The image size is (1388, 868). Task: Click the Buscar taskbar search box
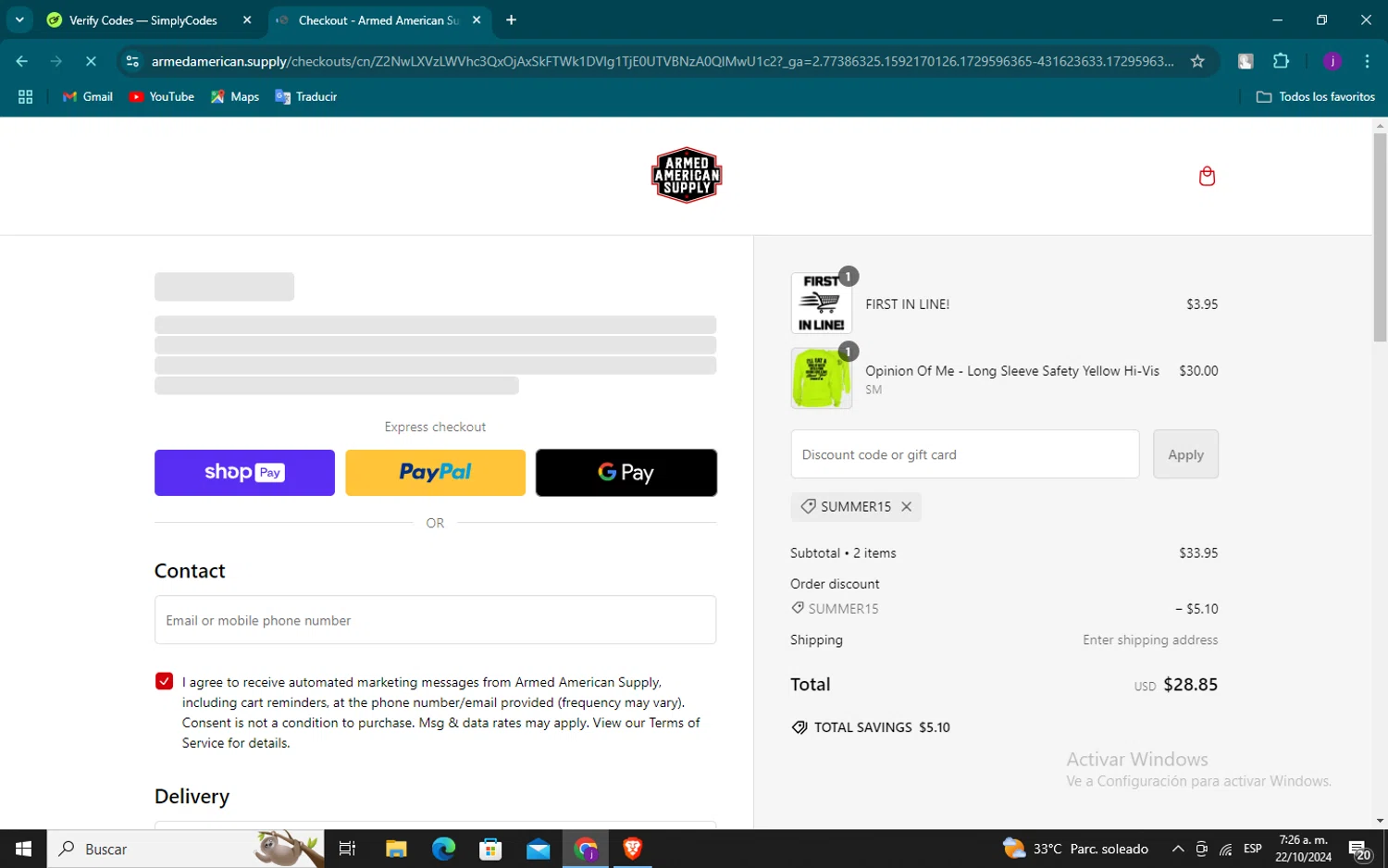(x=185, y=849)
